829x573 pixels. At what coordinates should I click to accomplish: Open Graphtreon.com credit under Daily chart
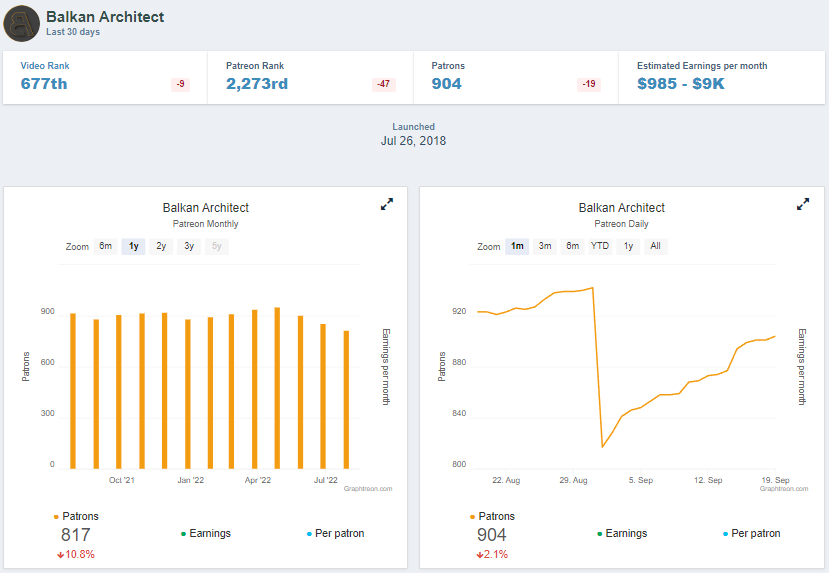[x=784, y=488]
